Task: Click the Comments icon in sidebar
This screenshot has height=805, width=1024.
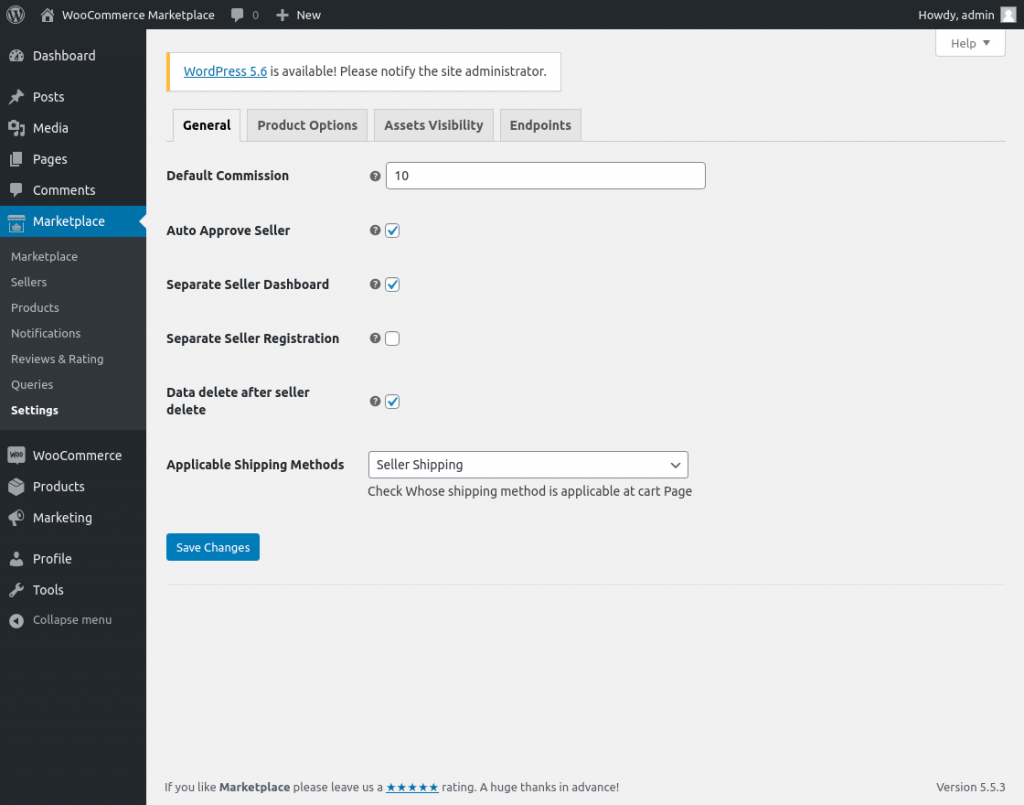Action: coord(17,190)
